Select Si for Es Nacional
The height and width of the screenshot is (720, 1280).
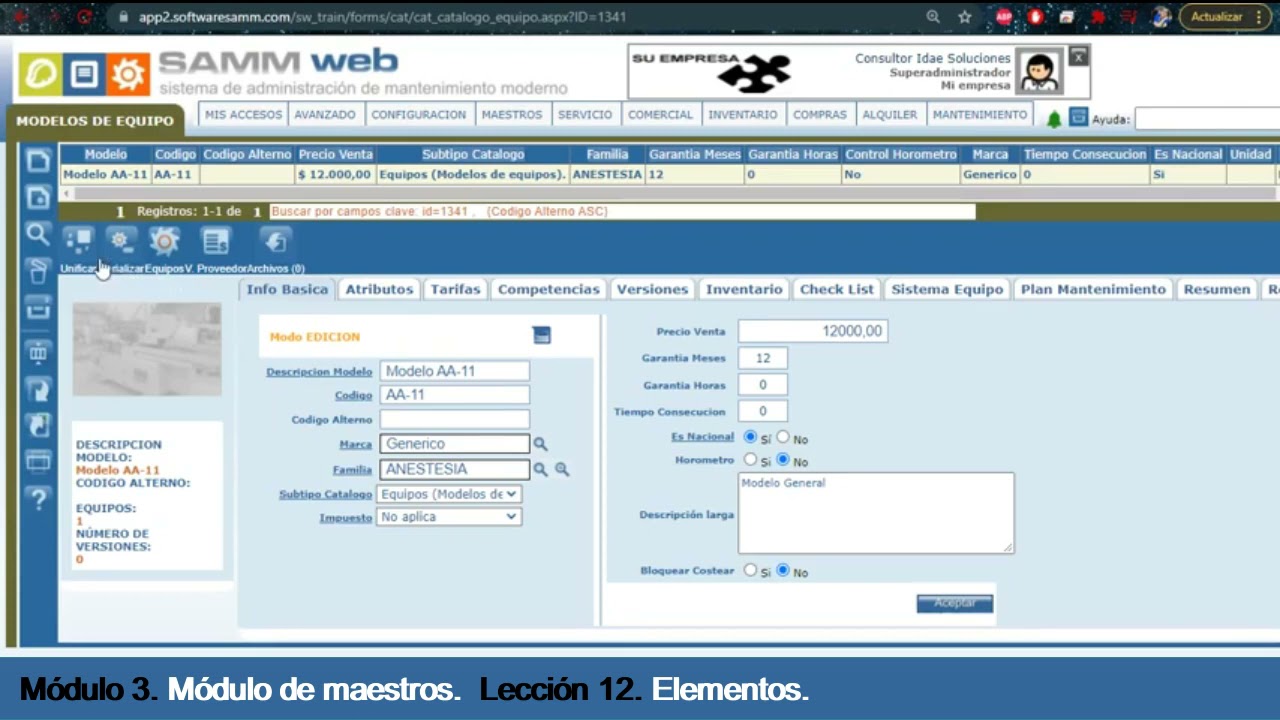751,437
